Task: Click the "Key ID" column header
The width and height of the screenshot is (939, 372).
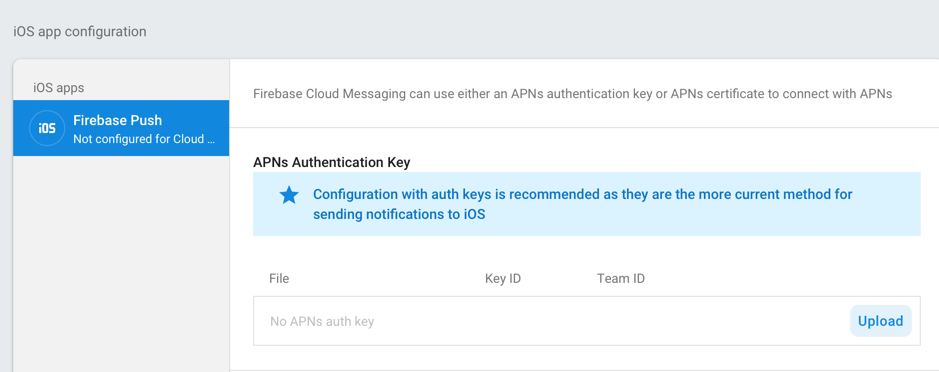Action: pos(503,279)
